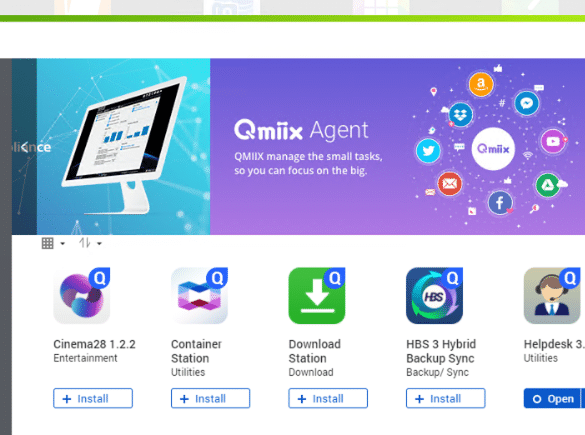Viewport: 585px width, 435px height.
Task: Click the monitor image on banner
Action: coord(124,145)
